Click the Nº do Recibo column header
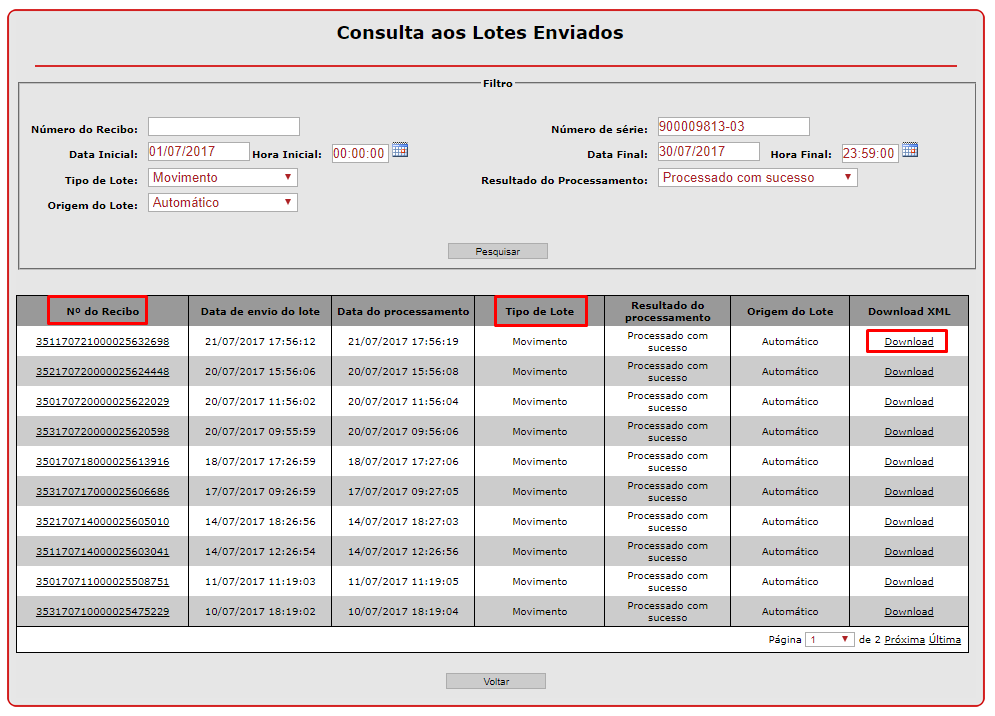The height and width of the screenshot is (716, 995). coord(103,312)
